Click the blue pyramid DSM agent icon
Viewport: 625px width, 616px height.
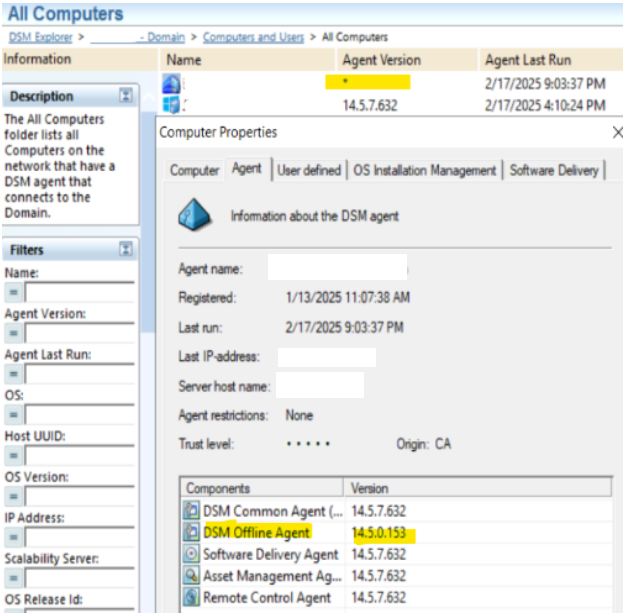tap(196, 214)
